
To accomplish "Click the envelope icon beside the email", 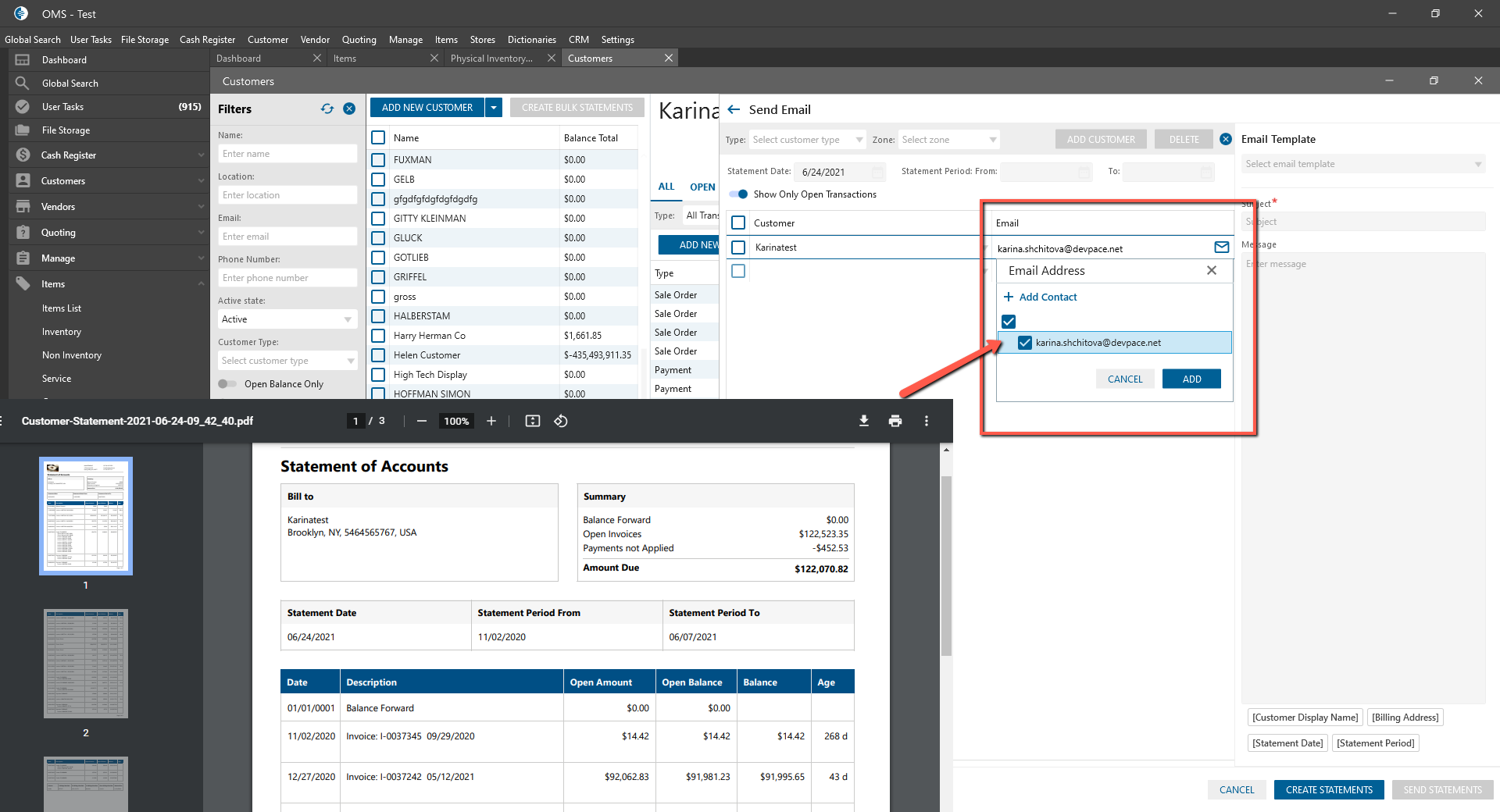I will (1221, 248).
